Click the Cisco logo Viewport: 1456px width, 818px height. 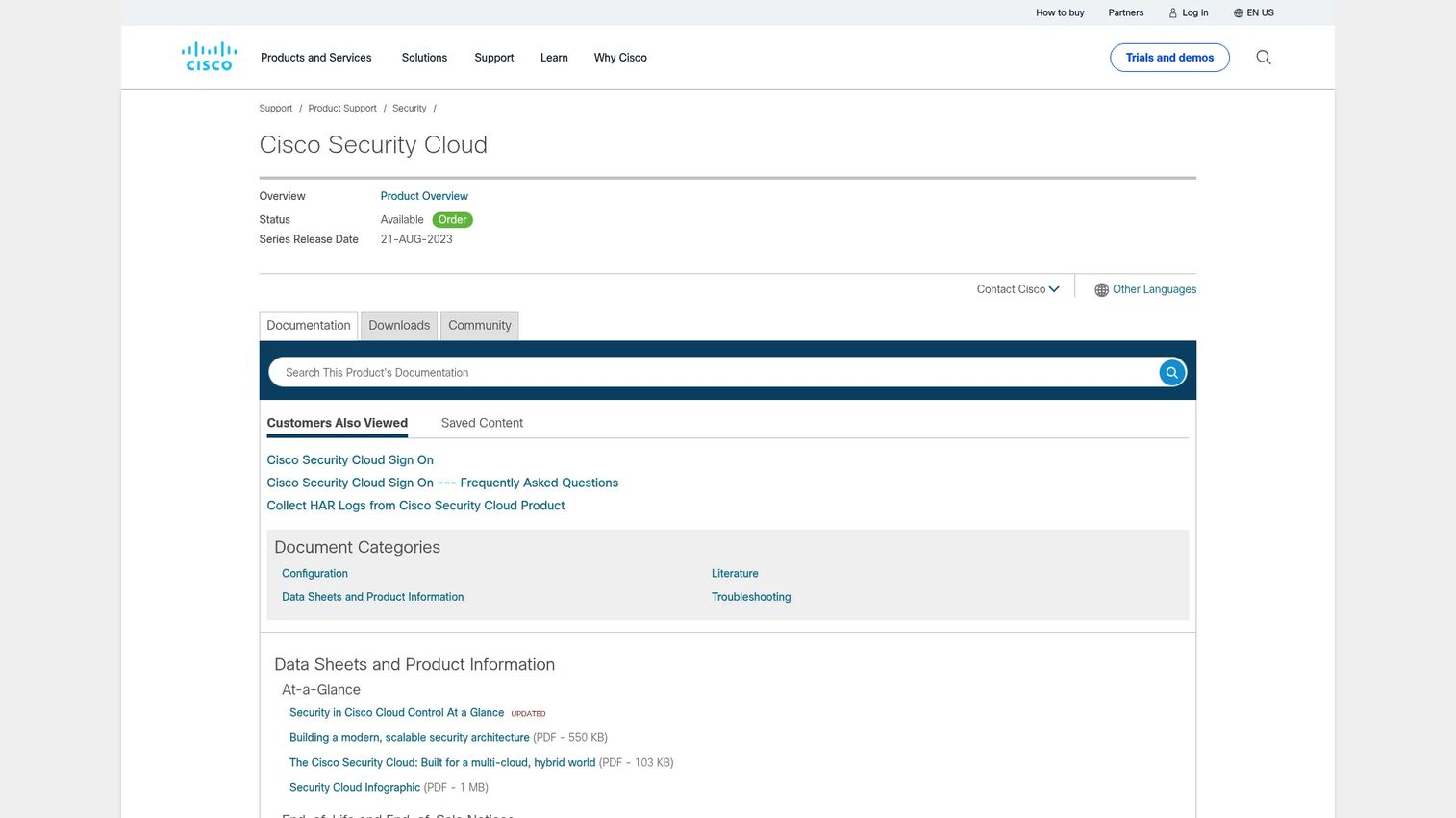point(209,57)
